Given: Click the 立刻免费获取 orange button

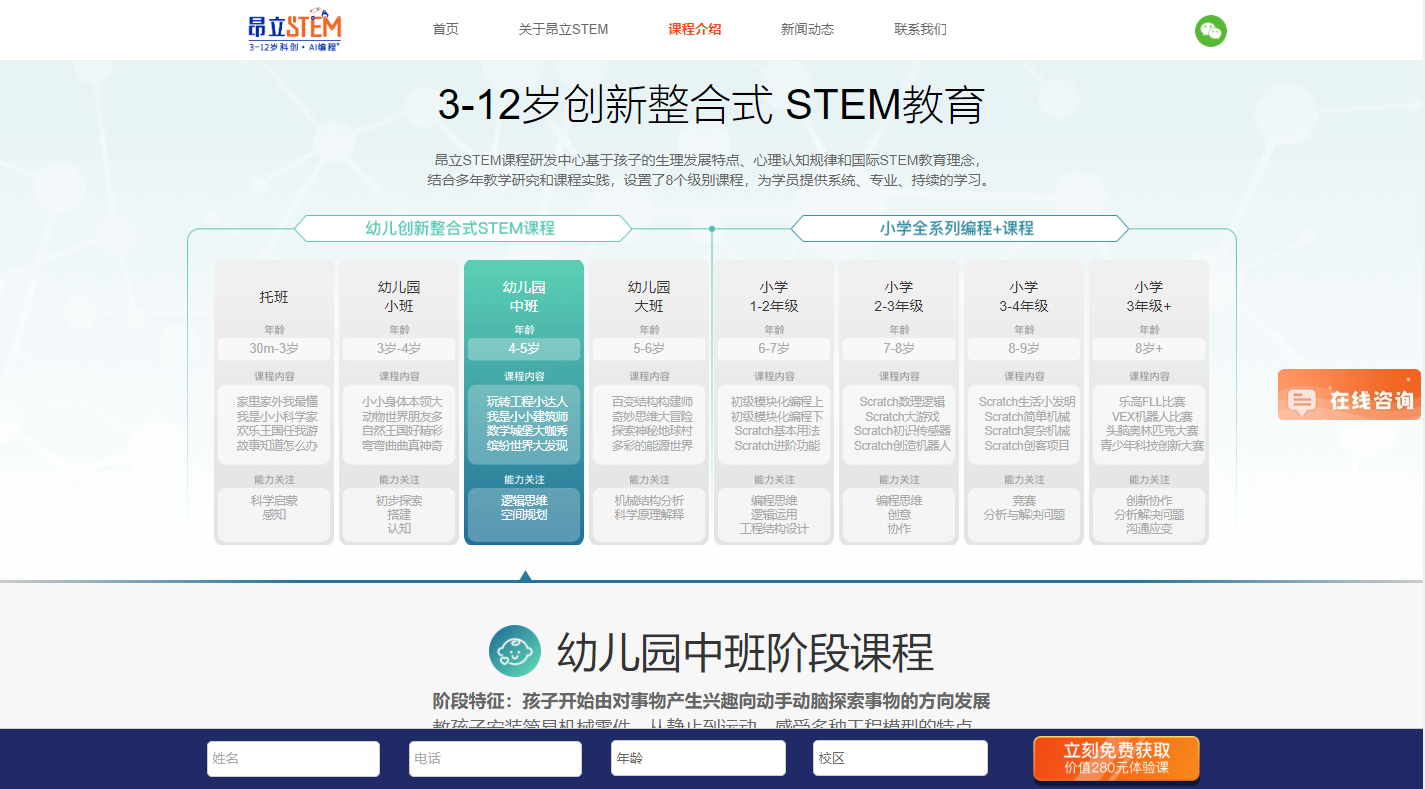Looking at the screenshot, I should click(x=1116, y=759).
